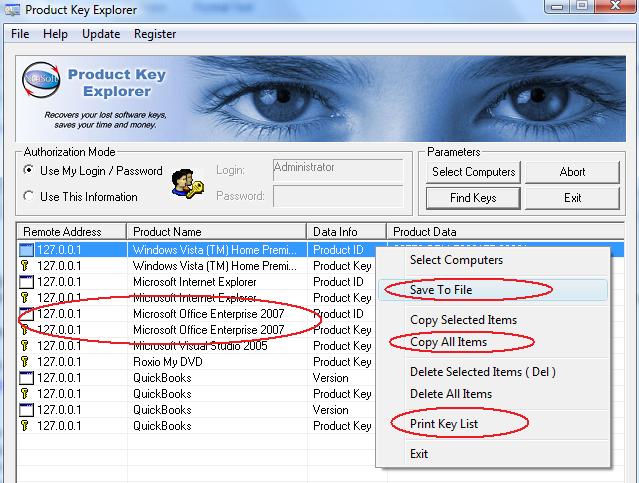Image resolution: width=639 pixels, height=483 pixels.
Task: Close the Product Key Explorer window
Action: 615,6
